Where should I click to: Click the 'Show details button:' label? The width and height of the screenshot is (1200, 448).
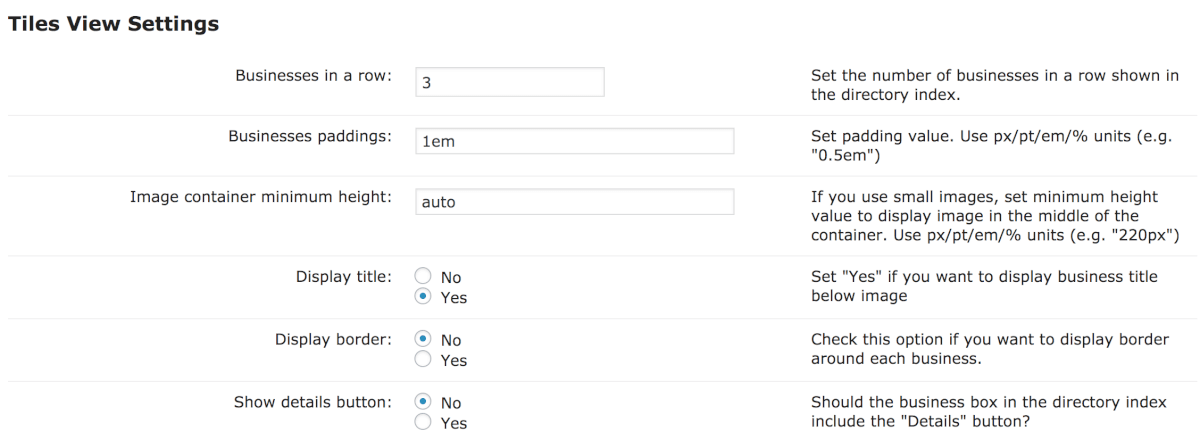click(x=312, y=402)
